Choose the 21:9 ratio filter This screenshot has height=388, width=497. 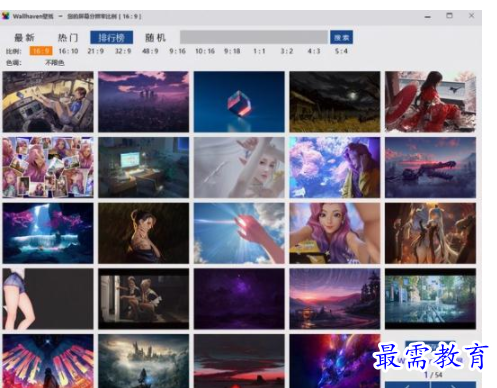(96, 51)
